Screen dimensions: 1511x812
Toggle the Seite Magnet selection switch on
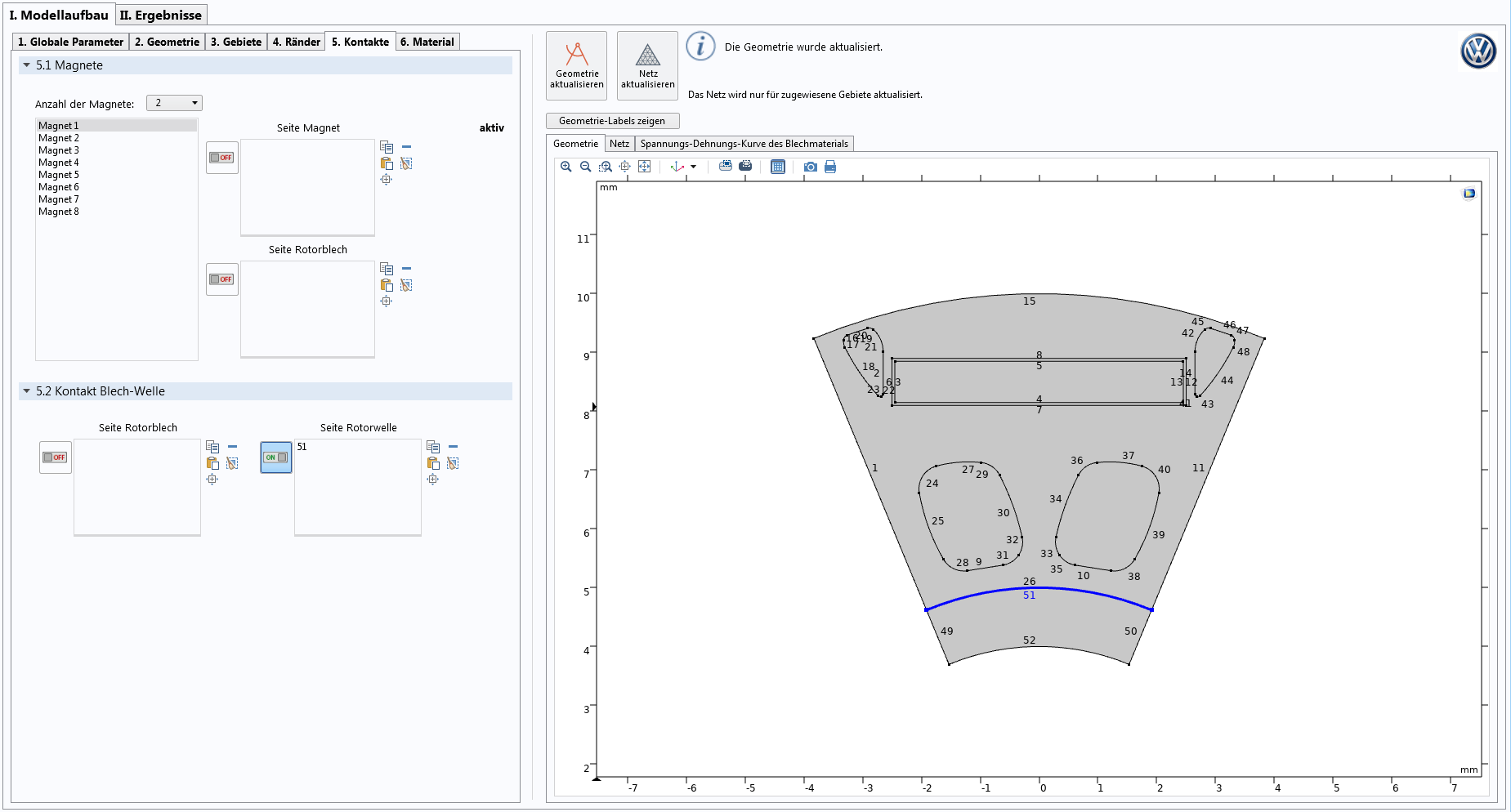[x=221, y=158]
